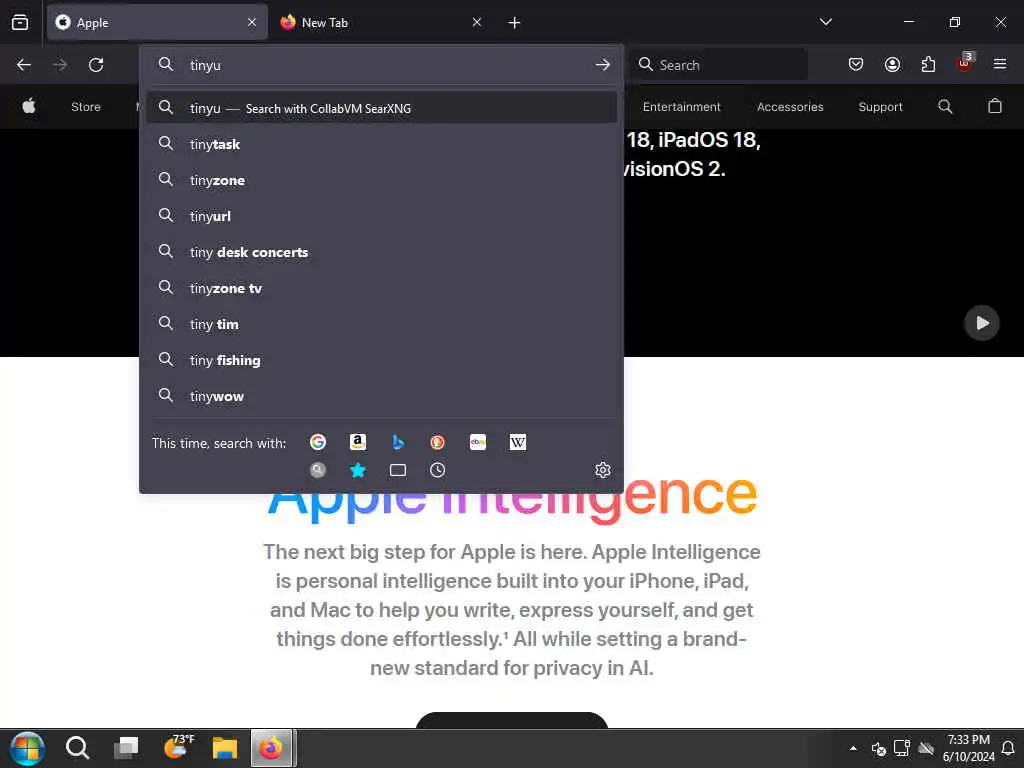
Task: Open search settings gear icon
Action: (x=603, y=470)
